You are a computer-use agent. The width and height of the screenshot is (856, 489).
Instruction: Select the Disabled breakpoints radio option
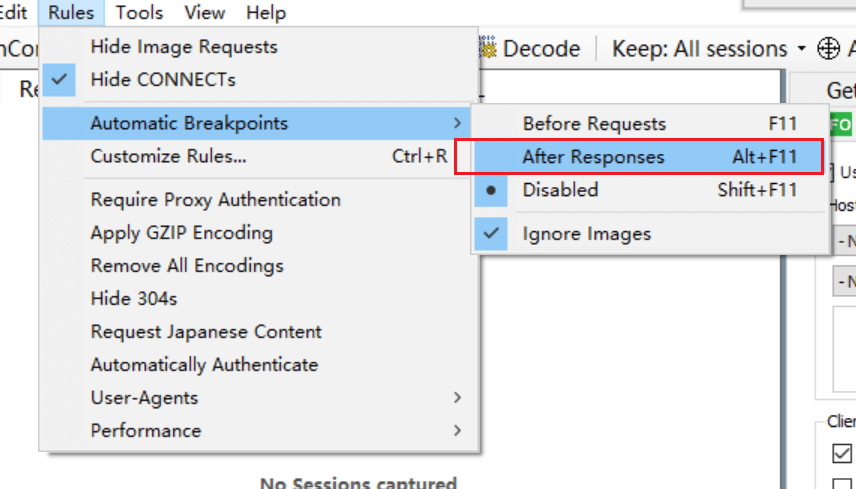pyautogui.click(x=560, y=190)
